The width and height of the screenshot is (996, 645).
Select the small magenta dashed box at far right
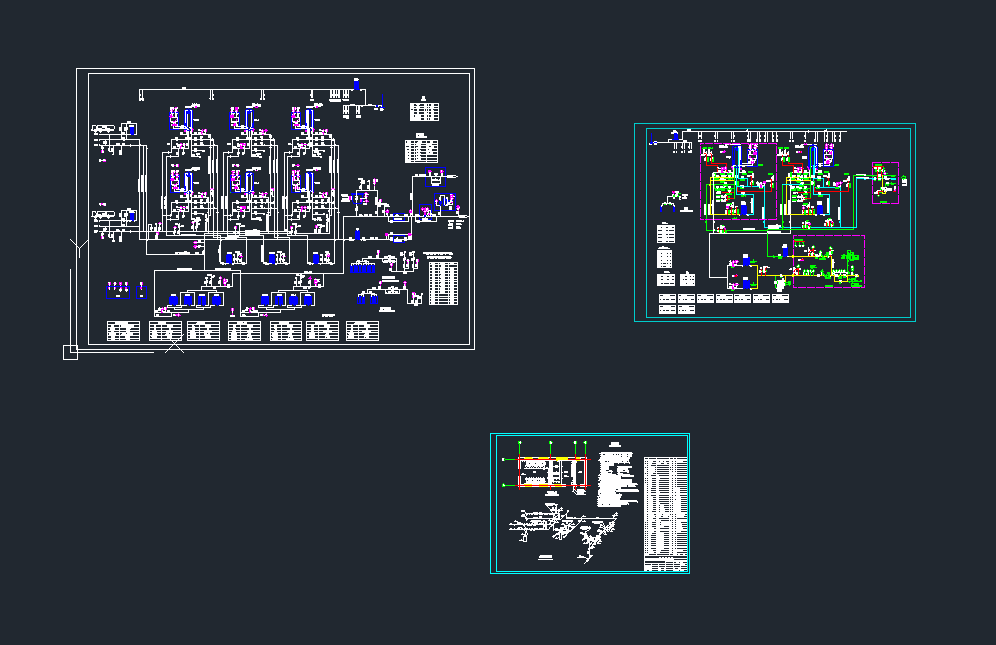885,182
